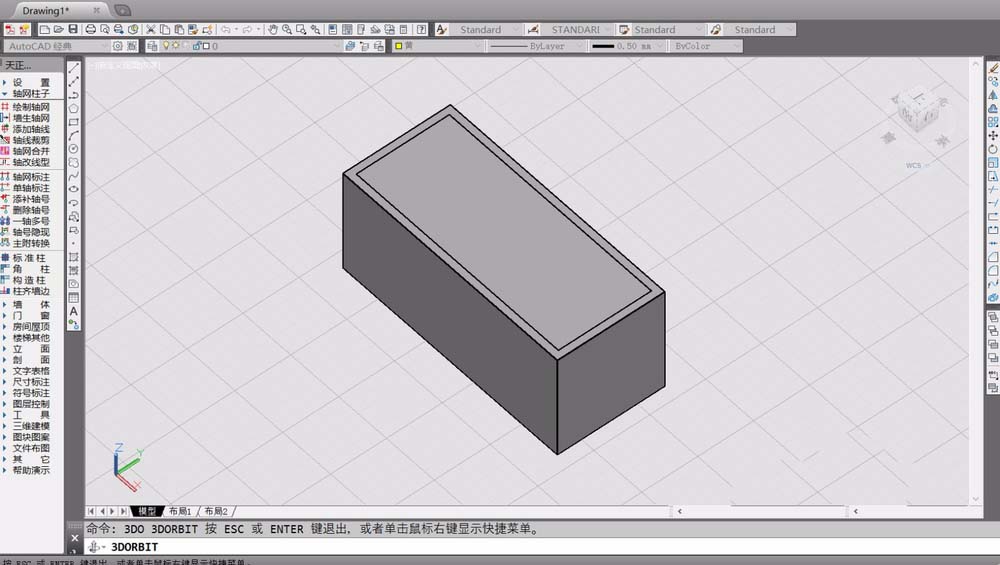Image resolution: width=1000 pixels, height=565 pixels.
Task: Toggle the layer 0 freeze sun icon
Action: [176, 46]
